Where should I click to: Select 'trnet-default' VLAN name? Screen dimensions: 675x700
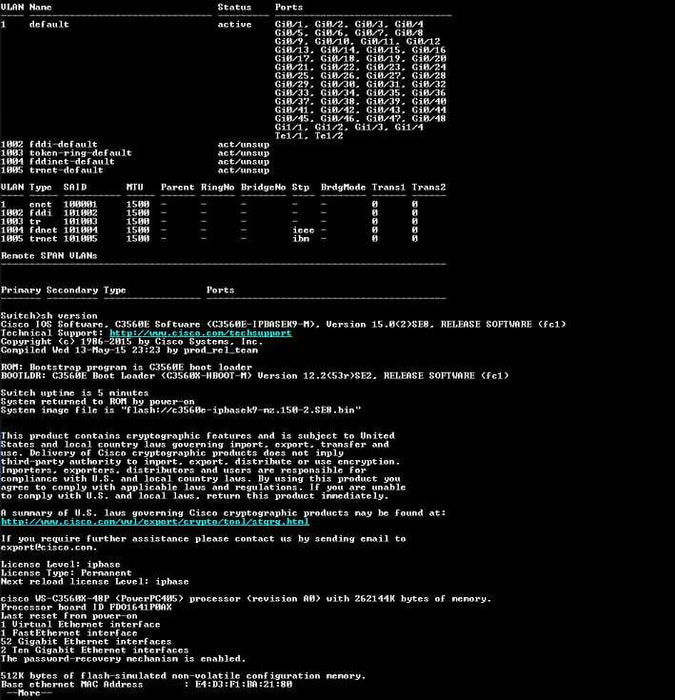point(66,170)
